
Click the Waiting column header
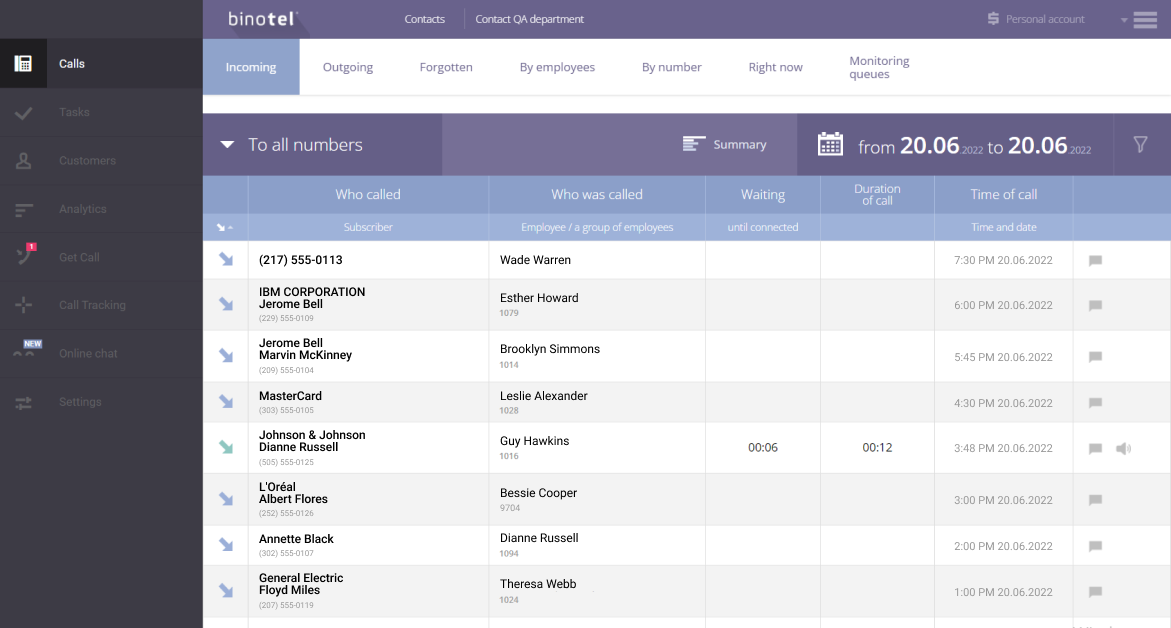(x=762, y=194)
